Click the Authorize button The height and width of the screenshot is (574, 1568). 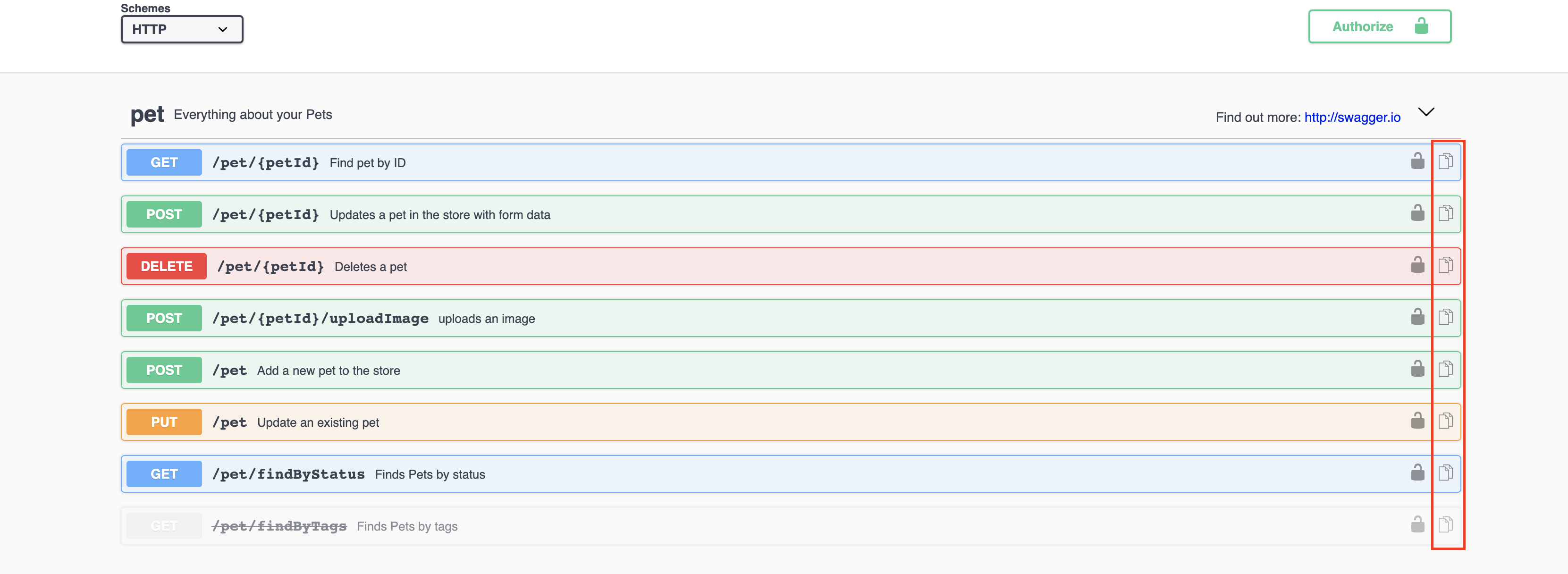(x=1379, y=26)
